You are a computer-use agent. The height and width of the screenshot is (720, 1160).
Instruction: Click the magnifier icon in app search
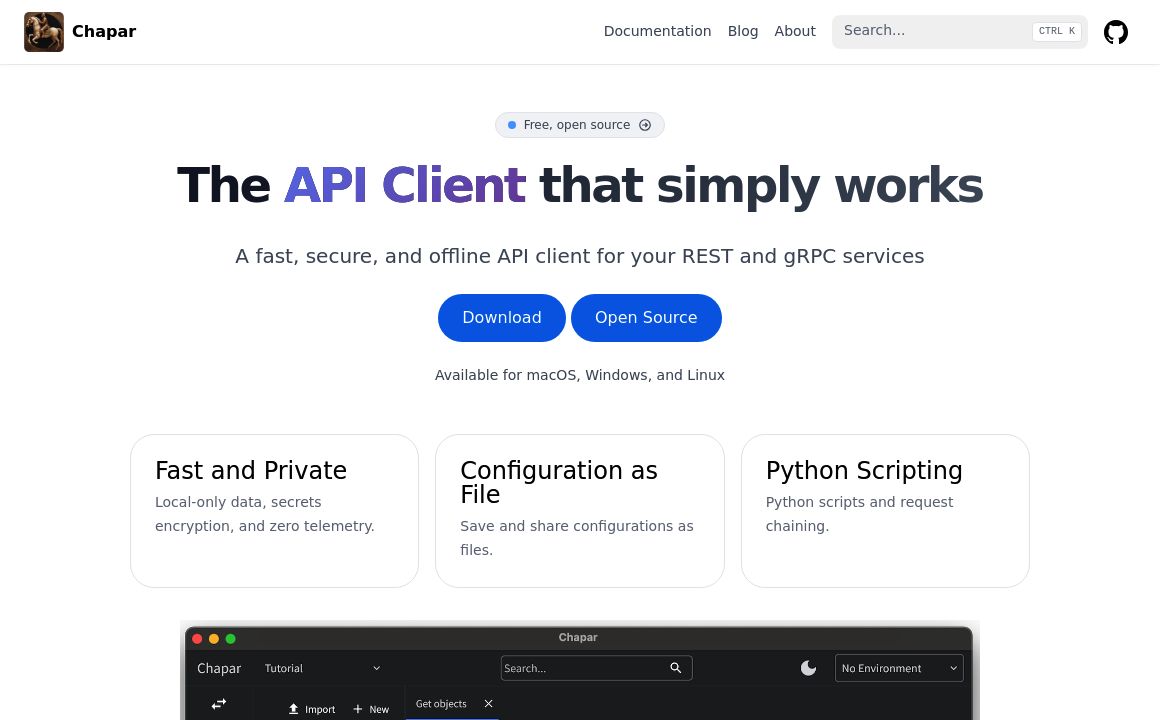coord(676,668)
